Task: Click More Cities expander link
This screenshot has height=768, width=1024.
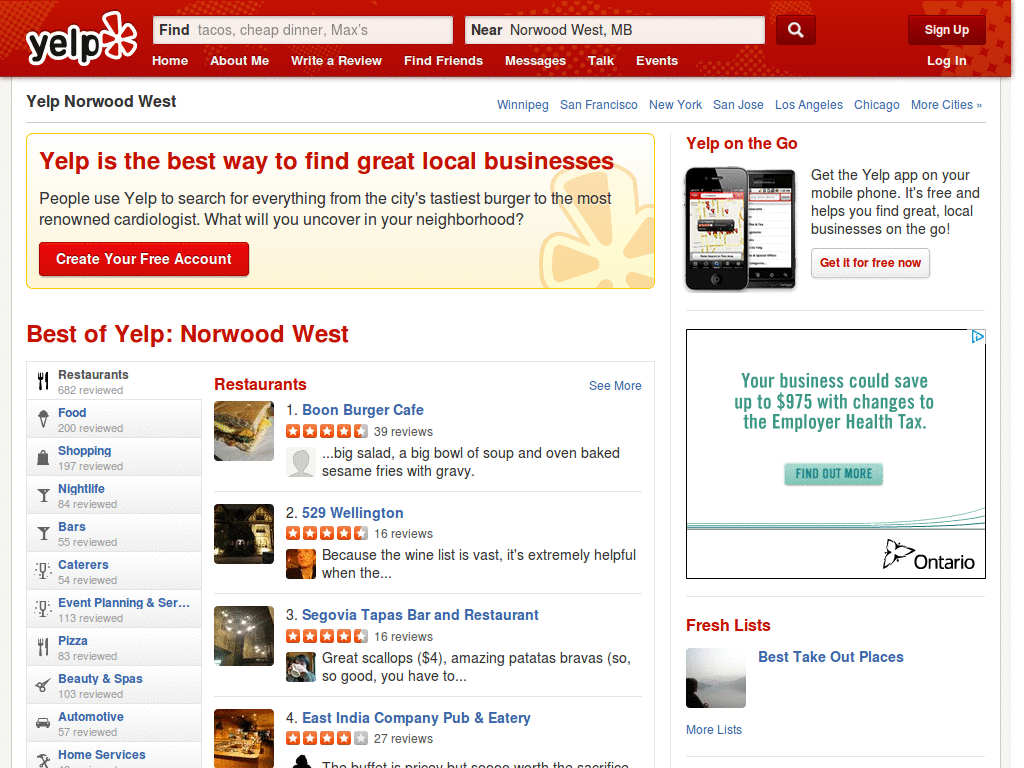Action: pos(946,104)
